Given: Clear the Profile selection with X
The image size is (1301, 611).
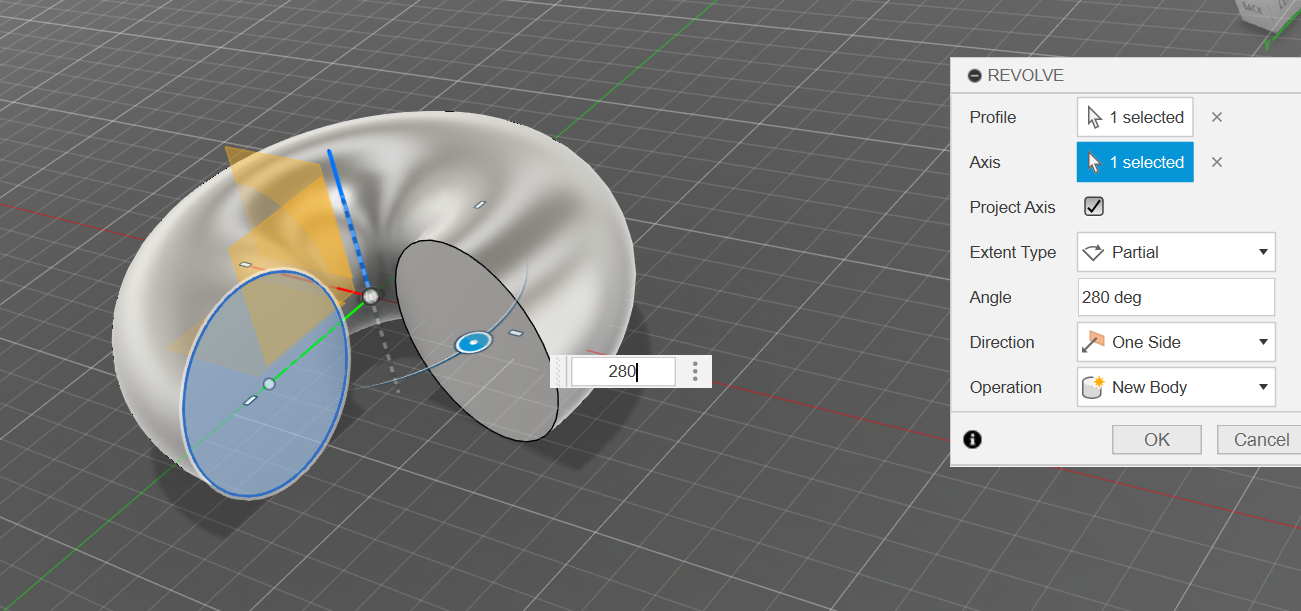Looking at the screenshot, I should click(x=1217, y=117).
